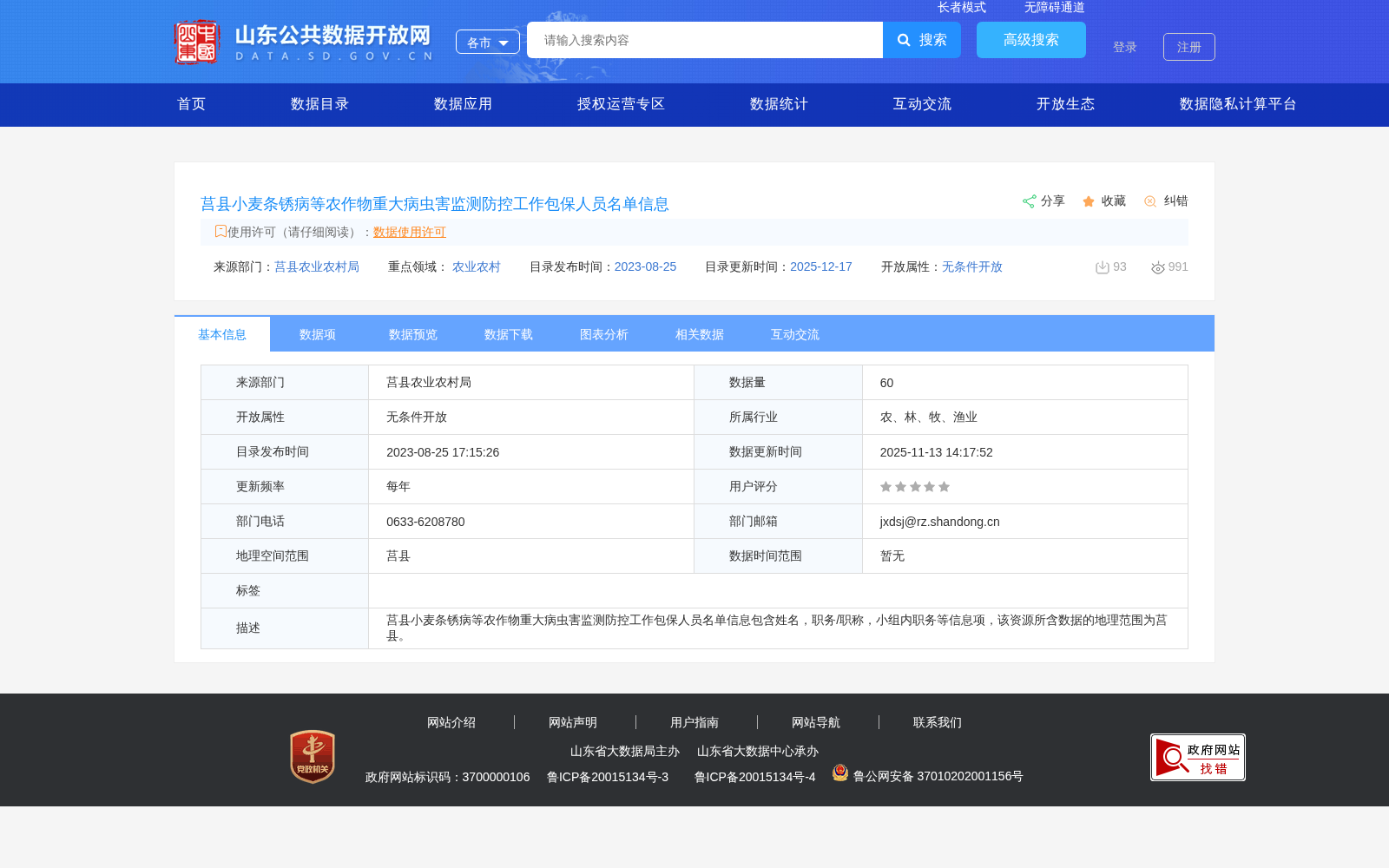
Task: Click the error-report icon next to 纠错
Action: pos(1150,201)
